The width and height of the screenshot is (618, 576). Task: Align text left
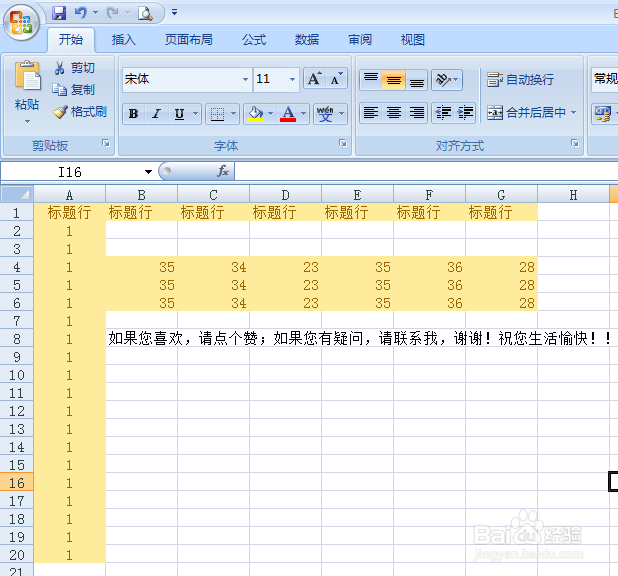pos(370,113)
